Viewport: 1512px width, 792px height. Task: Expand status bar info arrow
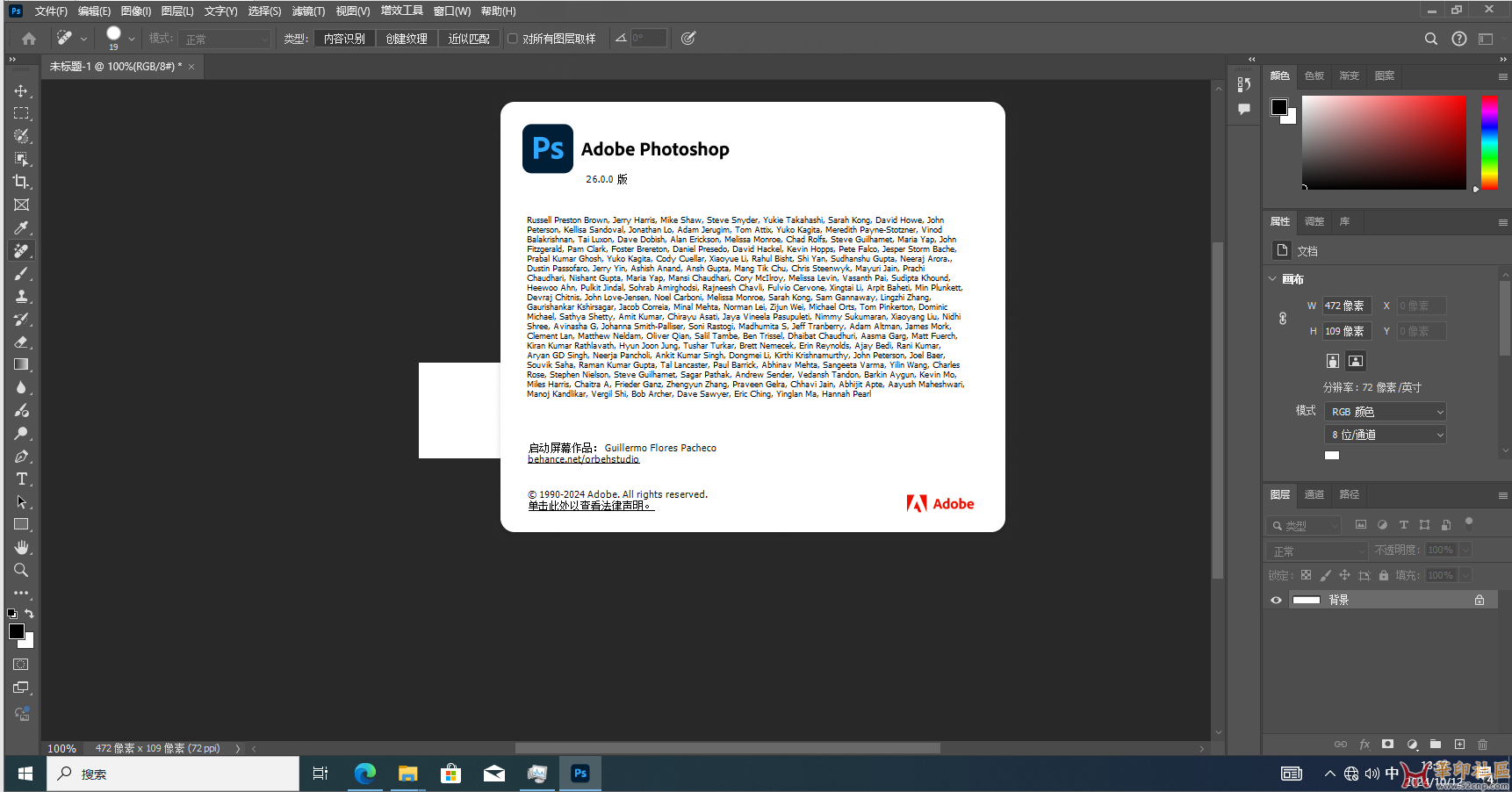pyautogui.click(x=238, y=749)
